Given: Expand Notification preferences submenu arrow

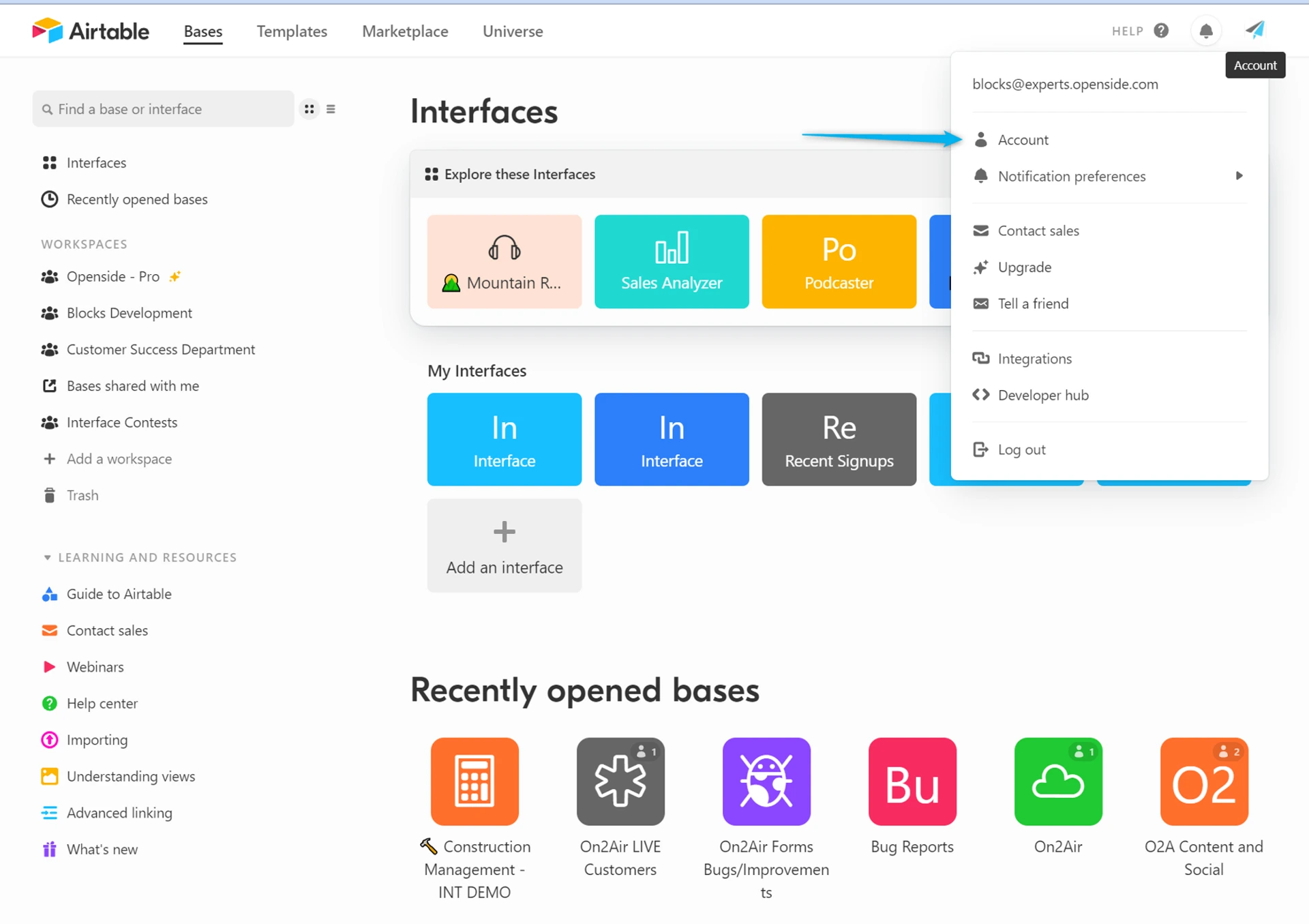Looking at the screenshot, I should 1239,176.
